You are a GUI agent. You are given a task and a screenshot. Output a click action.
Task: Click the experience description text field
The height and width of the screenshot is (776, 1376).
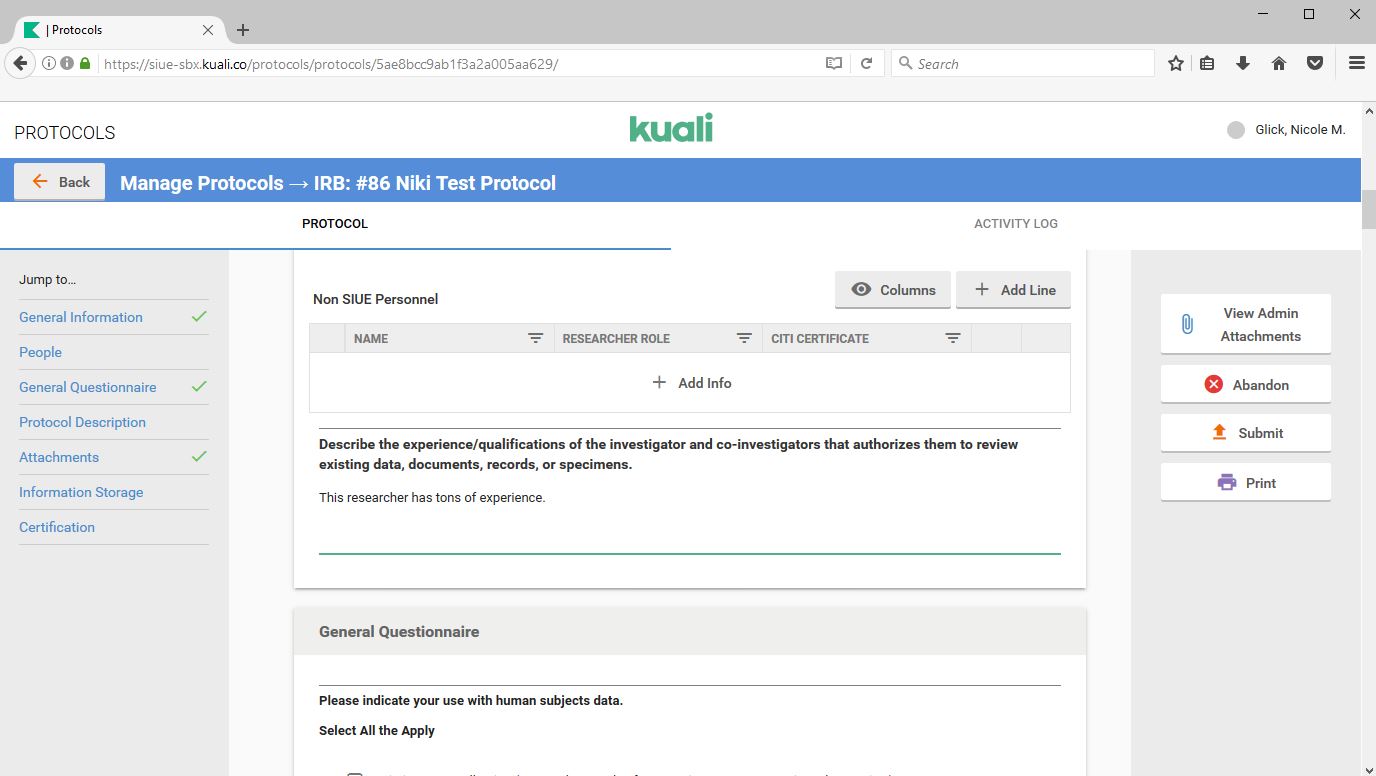(689, 520)
